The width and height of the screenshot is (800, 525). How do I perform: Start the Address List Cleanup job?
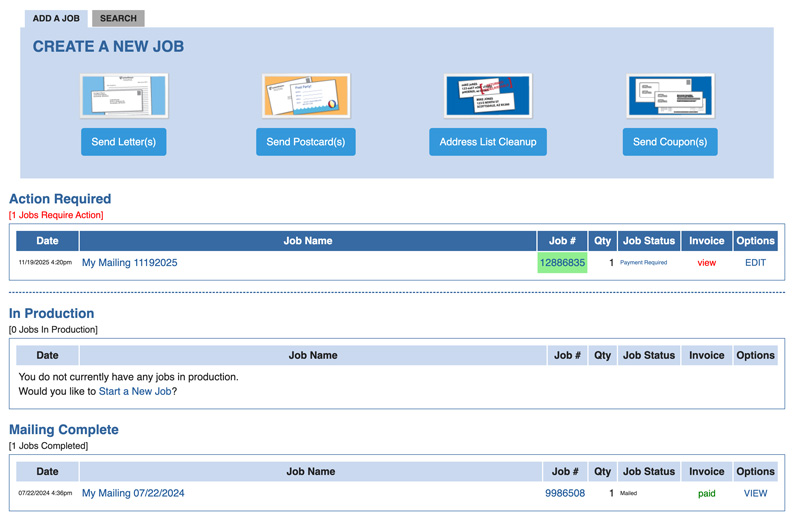pyautogui.click(x=488, y=142)
